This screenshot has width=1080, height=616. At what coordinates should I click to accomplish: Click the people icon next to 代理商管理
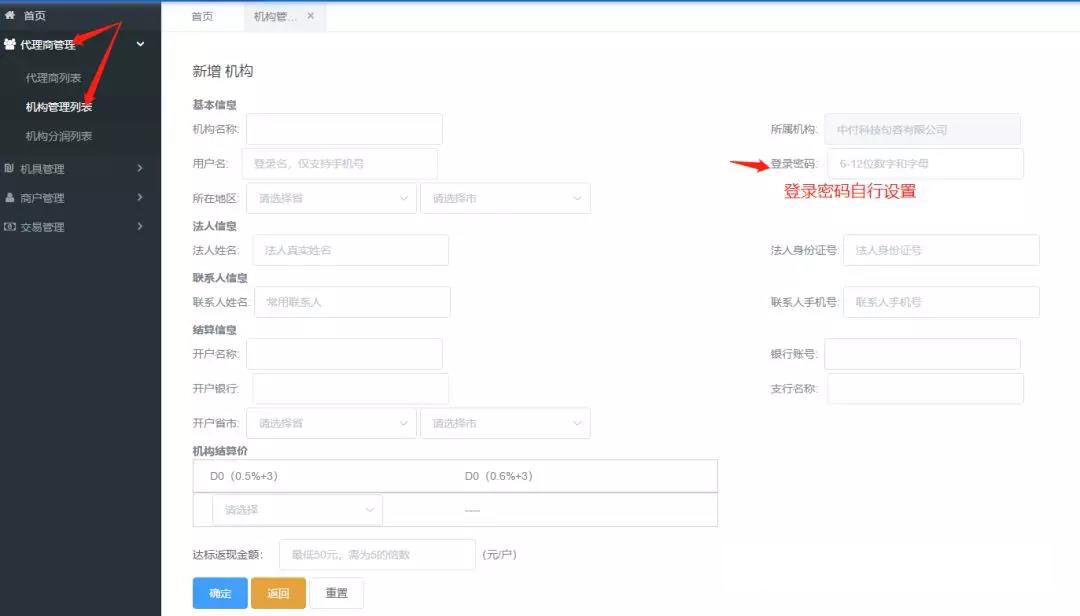[x=12, y=44]
